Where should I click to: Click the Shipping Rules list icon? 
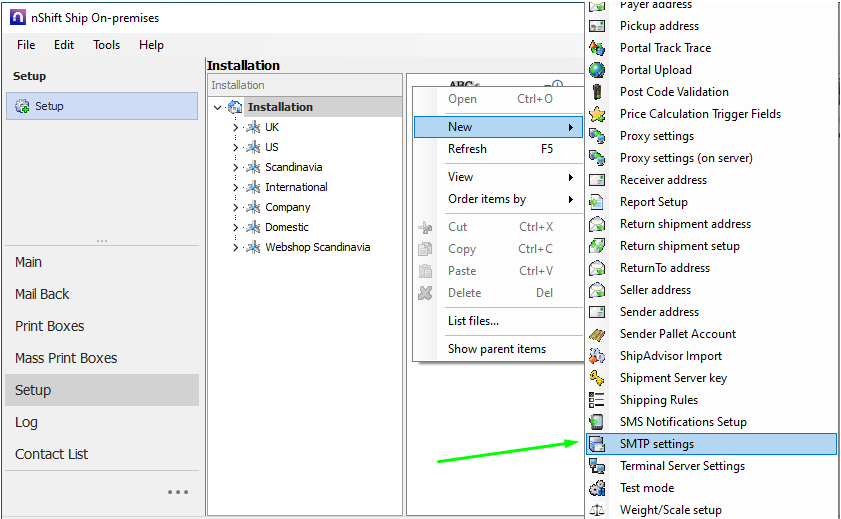597,400
